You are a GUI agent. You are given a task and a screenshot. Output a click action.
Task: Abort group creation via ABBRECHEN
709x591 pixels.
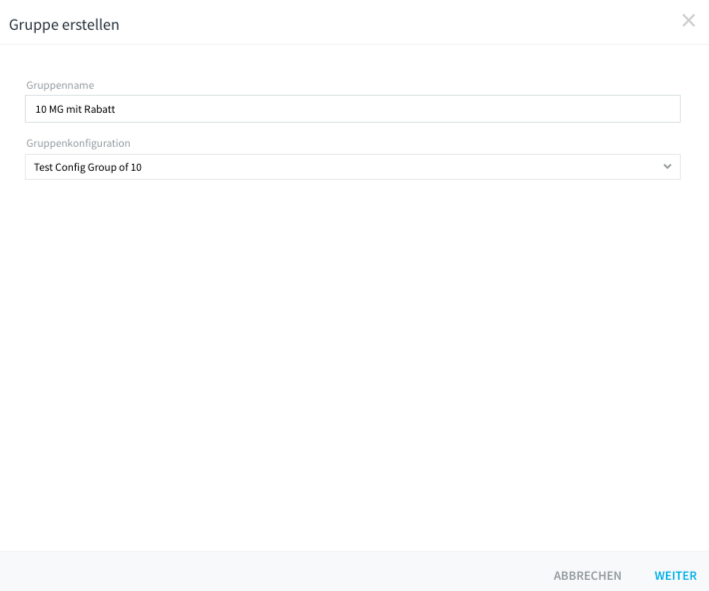tap(587, 576)
